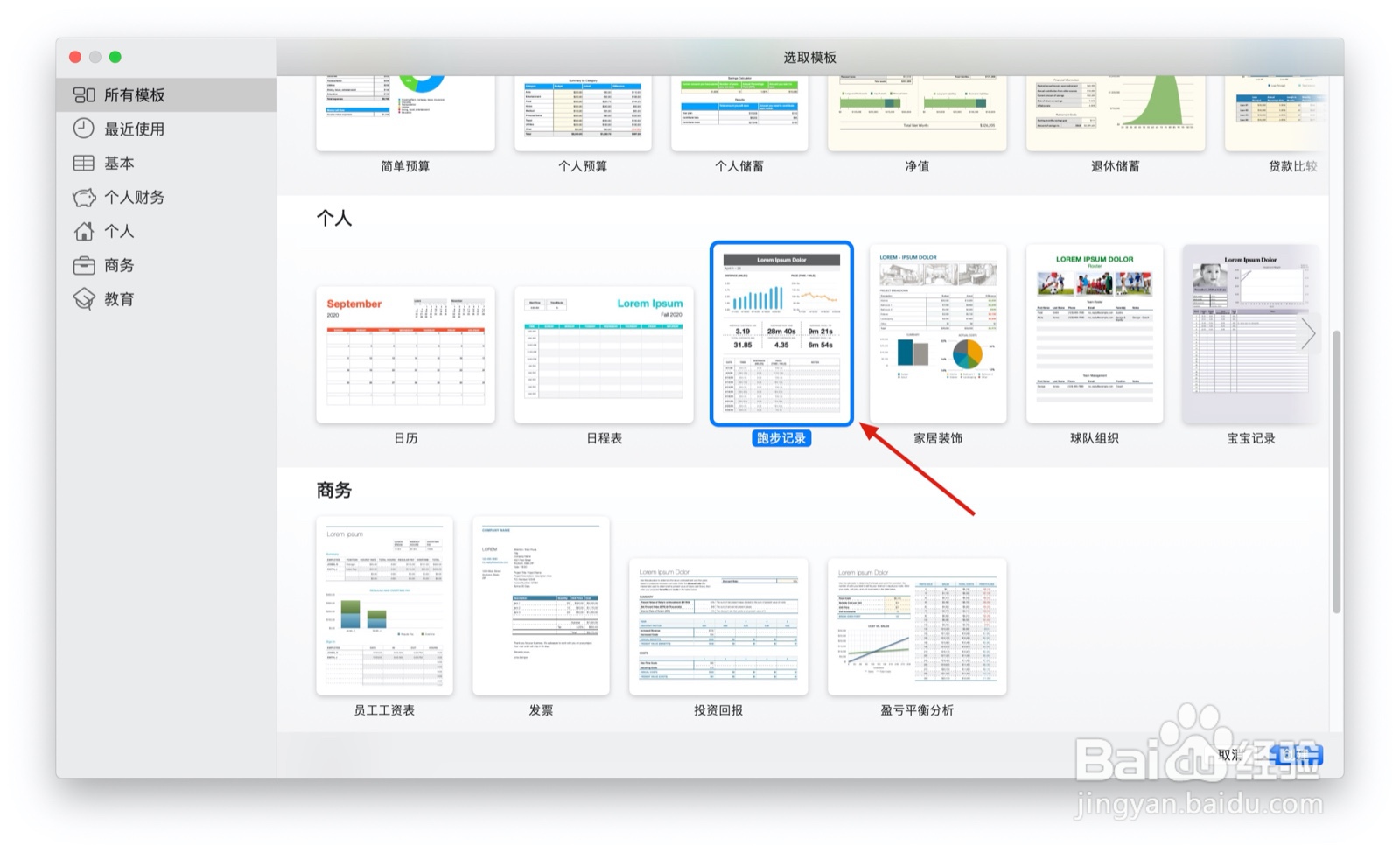Switch to the 个人财务 category
The image size is (1400, 852).
coord(166,197)
